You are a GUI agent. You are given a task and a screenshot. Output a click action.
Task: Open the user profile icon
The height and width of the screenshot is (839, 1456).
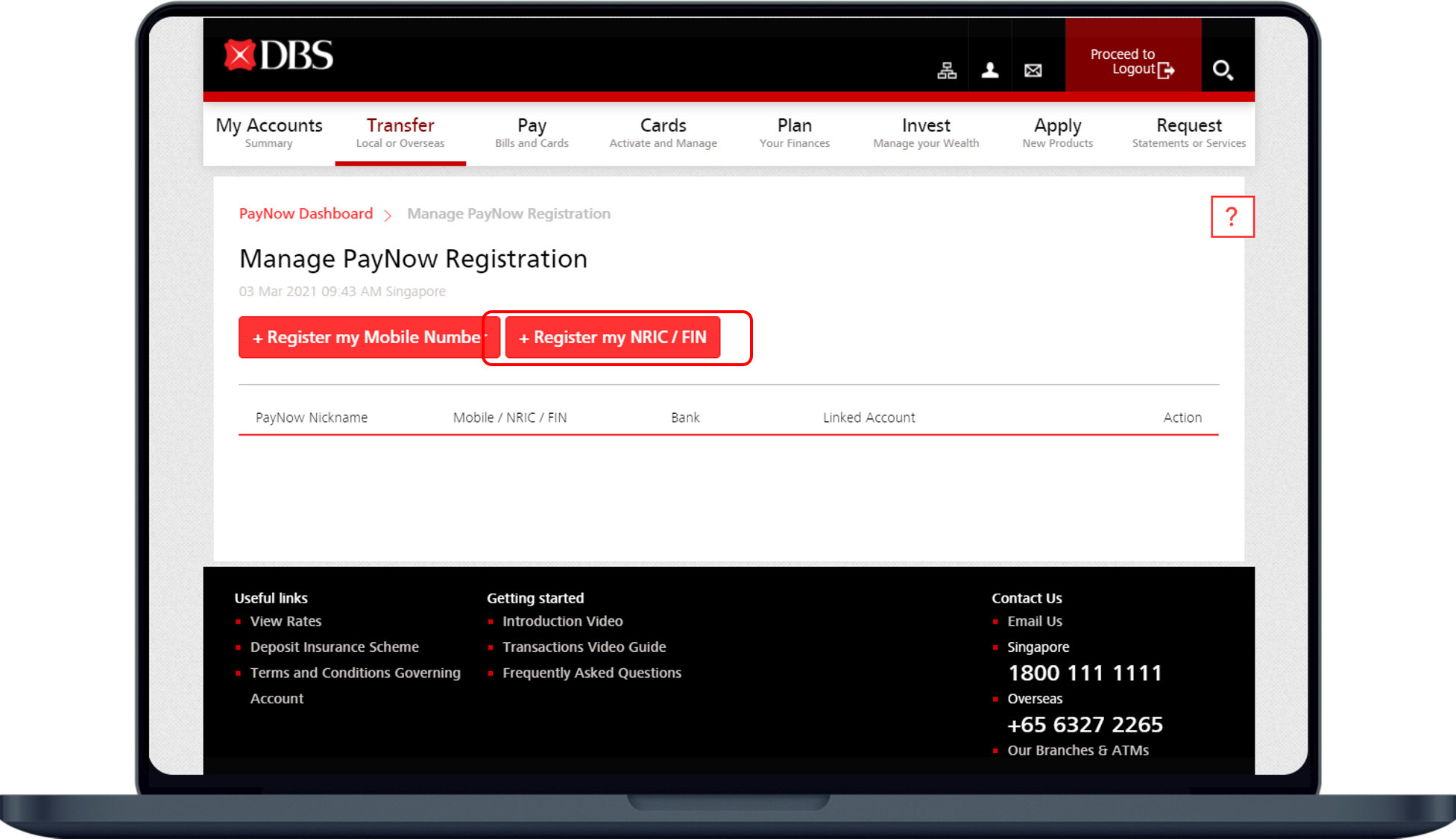click(x=990, y=70)
